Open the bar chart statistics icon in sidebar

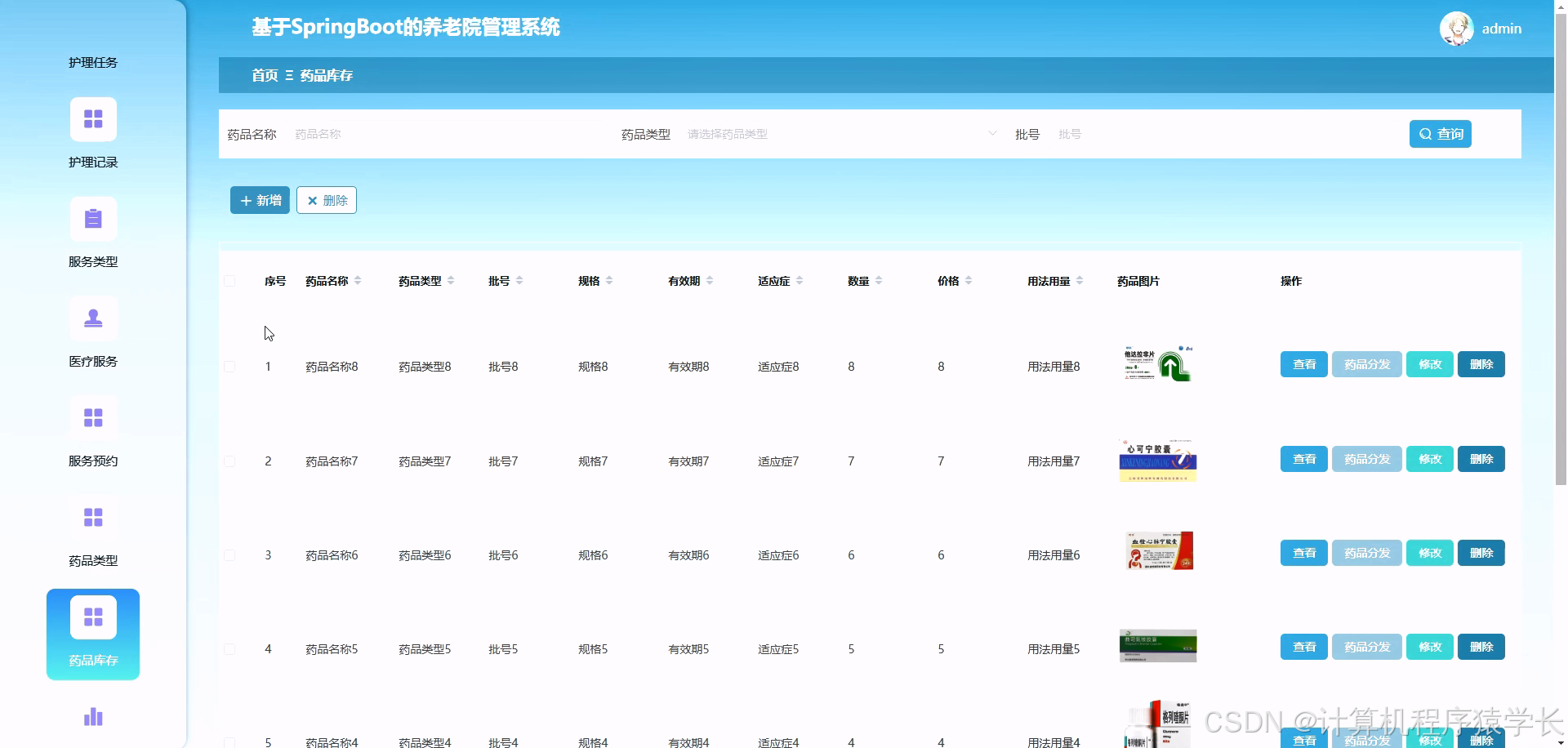pyautogui.click(x=93, y=716)
